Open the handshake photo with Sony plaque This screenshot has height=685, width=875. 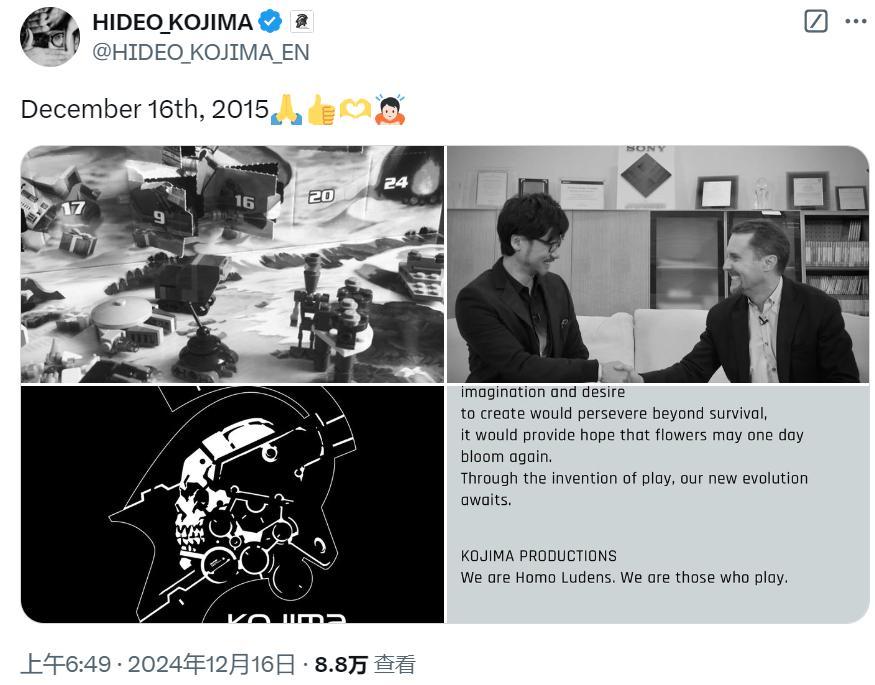pos(658,264)
